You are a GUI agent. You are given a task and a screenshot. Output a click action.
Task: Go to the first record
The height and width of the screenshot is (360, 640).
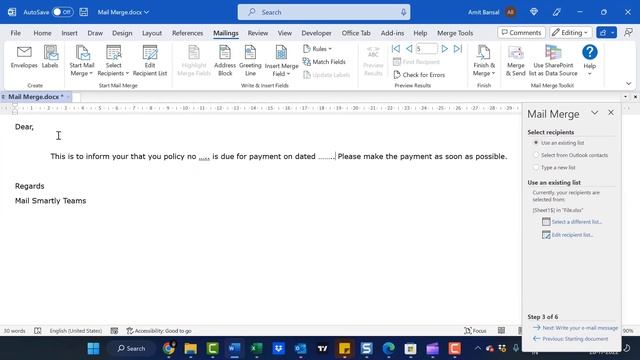pyautogui.click(x=396, y=49)
